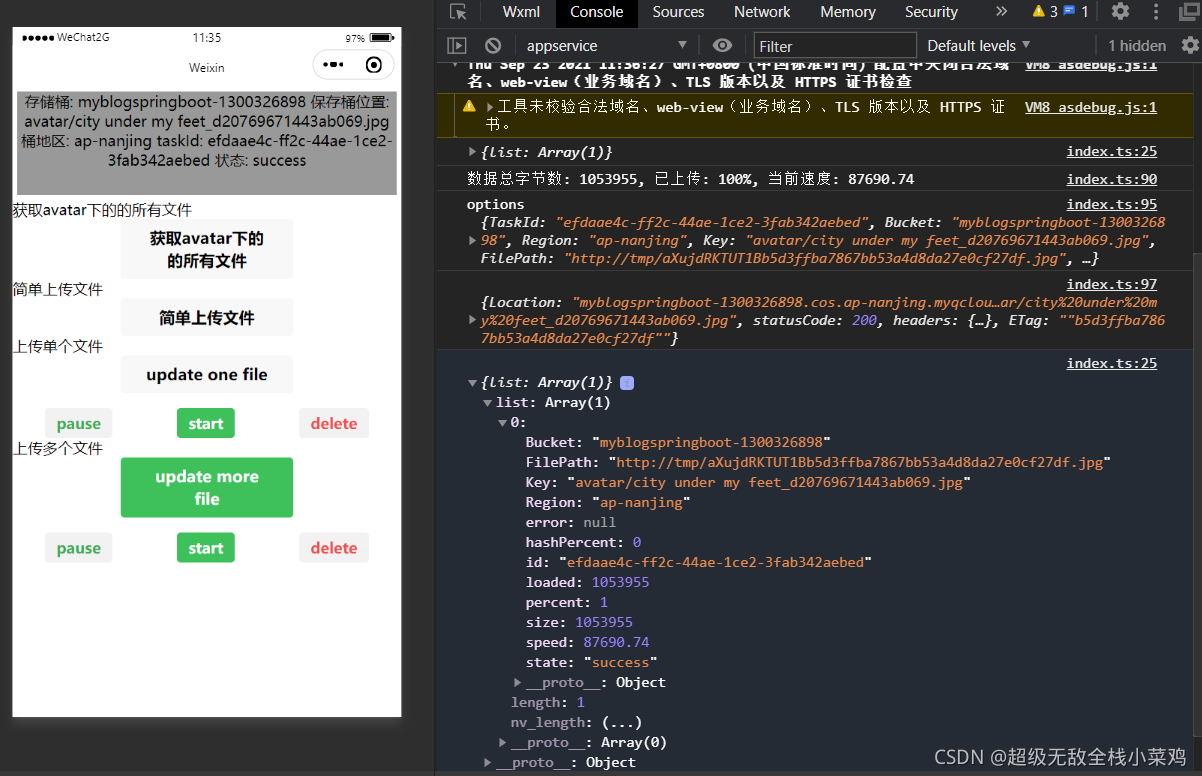Open the index.ts:90 source link
Viewport: 1202px width, 776px height.
tap(1112, 179)
